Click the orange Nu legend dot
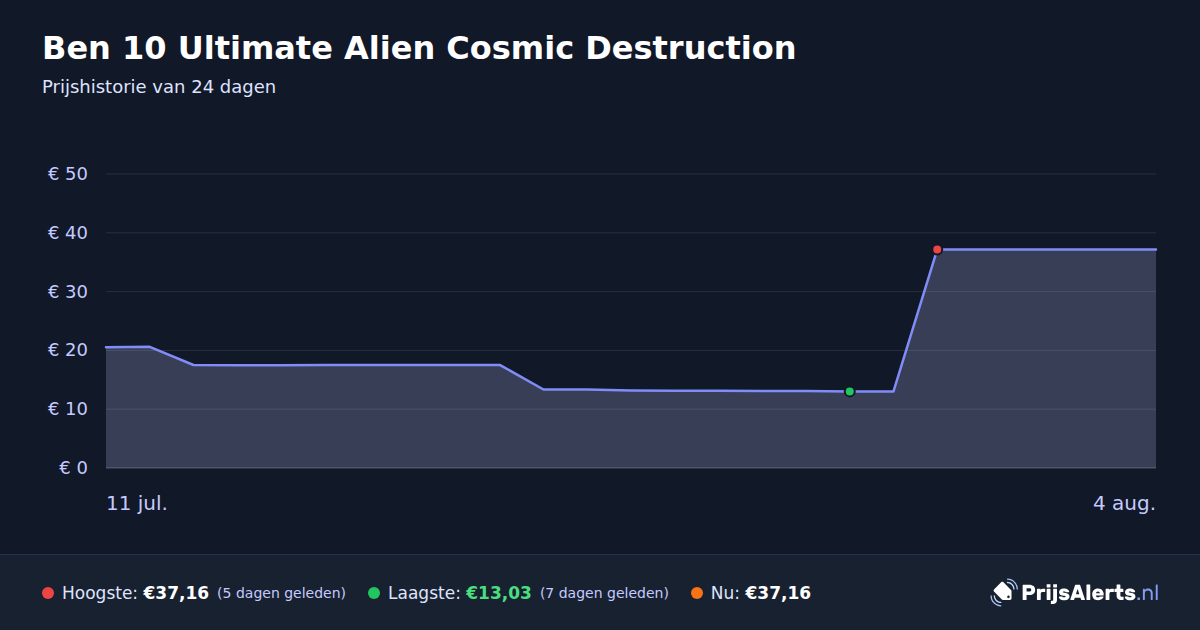The height and width of the screenshot is (630, 1200). [697, 593]
